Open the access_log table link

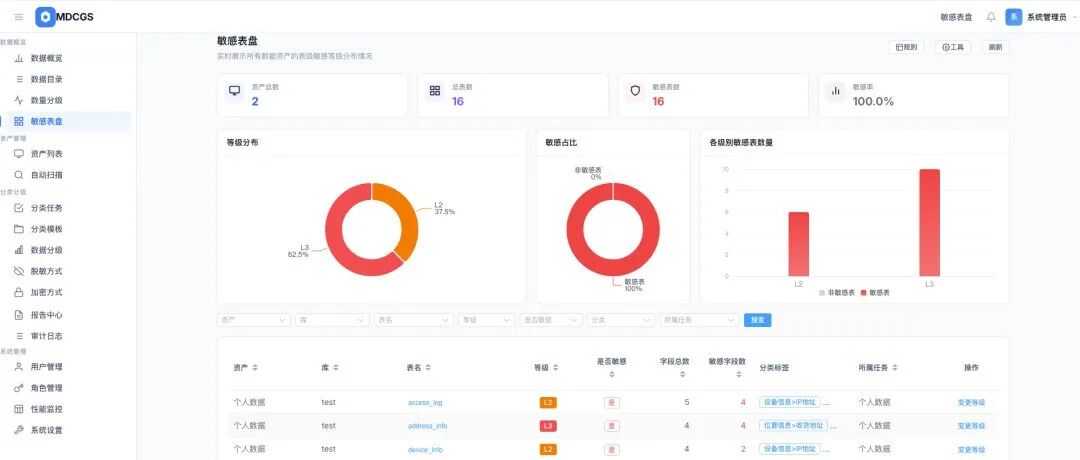point(425,403)
